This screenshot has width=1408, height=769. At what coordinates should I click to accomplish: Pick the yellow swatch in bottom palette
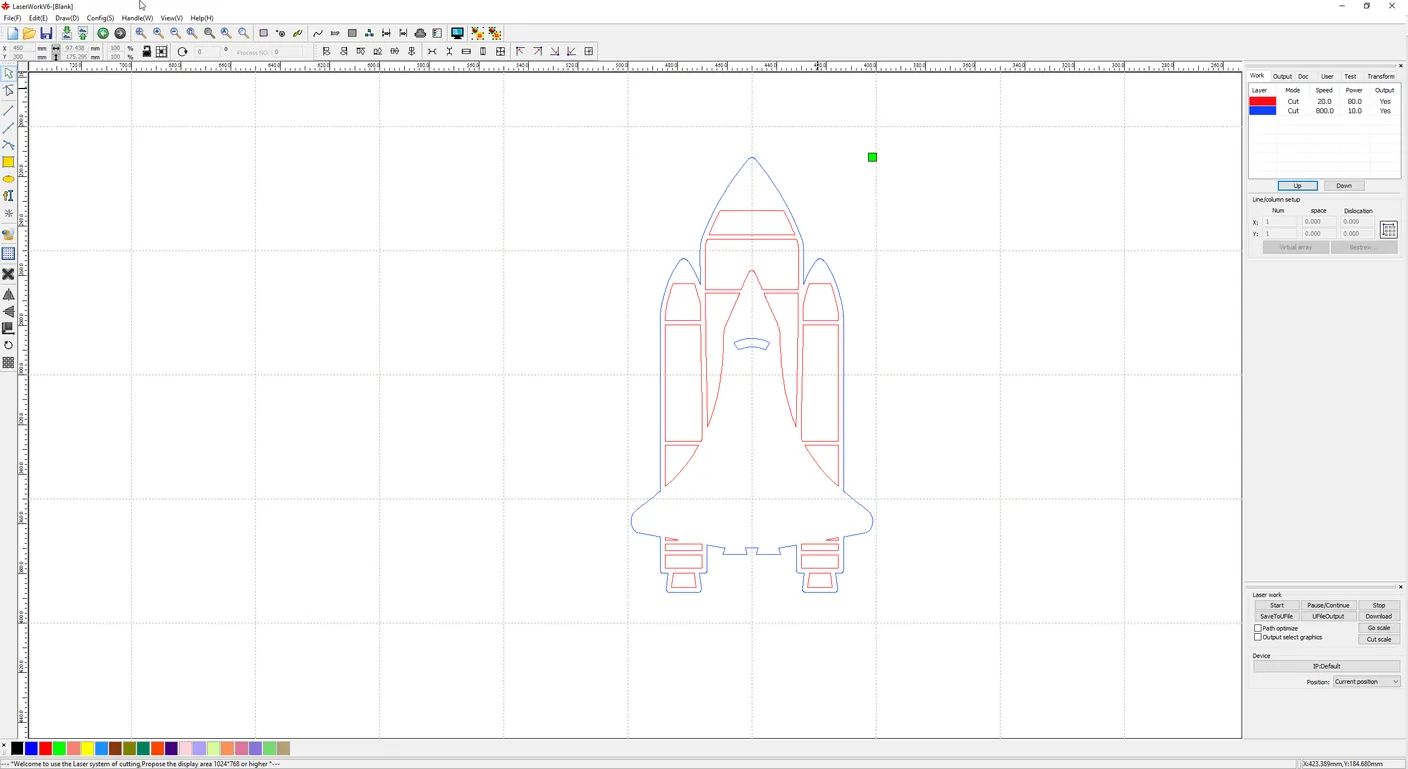point(87,749)
